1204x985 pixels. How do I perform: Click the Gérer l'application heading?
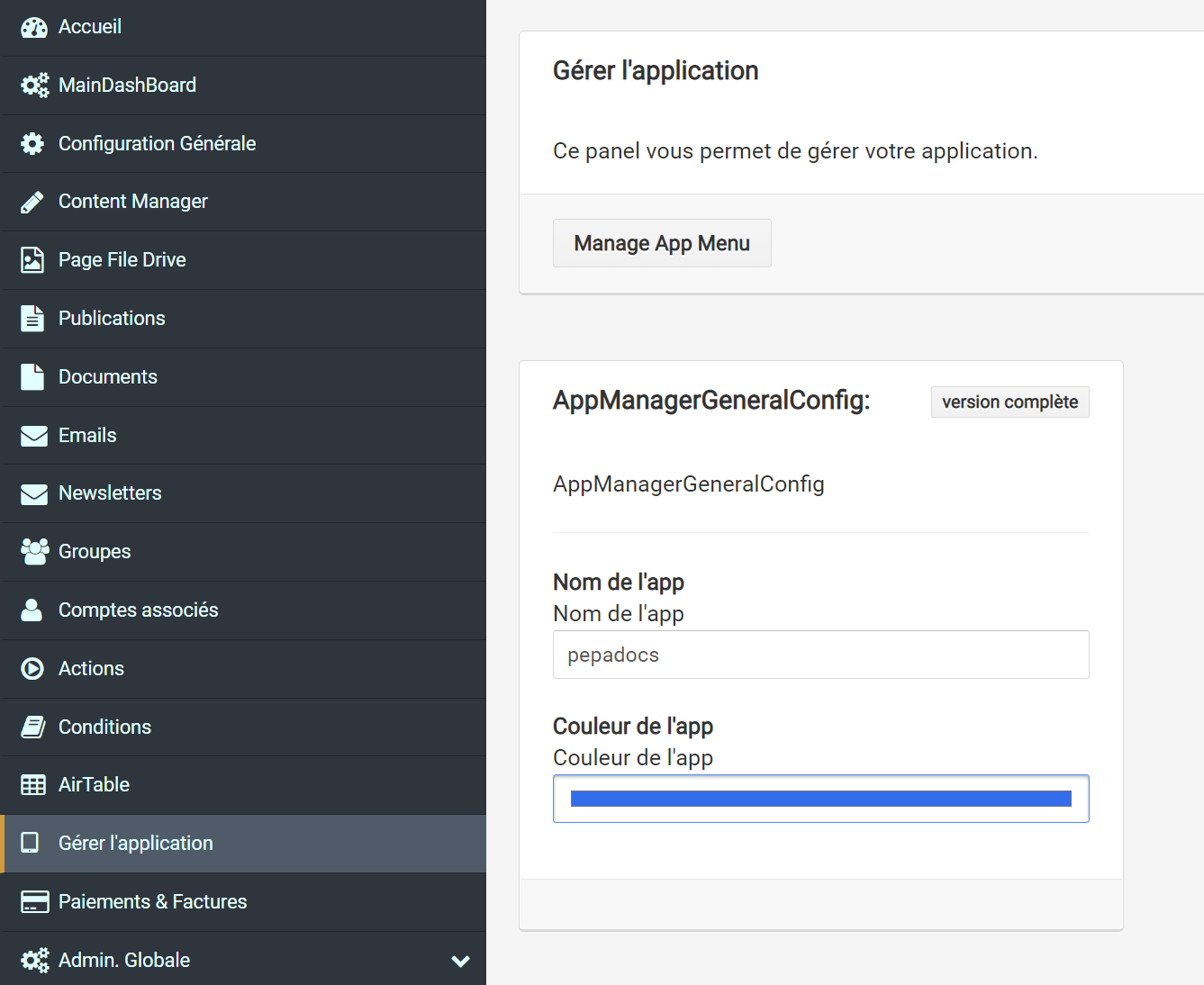656,71
